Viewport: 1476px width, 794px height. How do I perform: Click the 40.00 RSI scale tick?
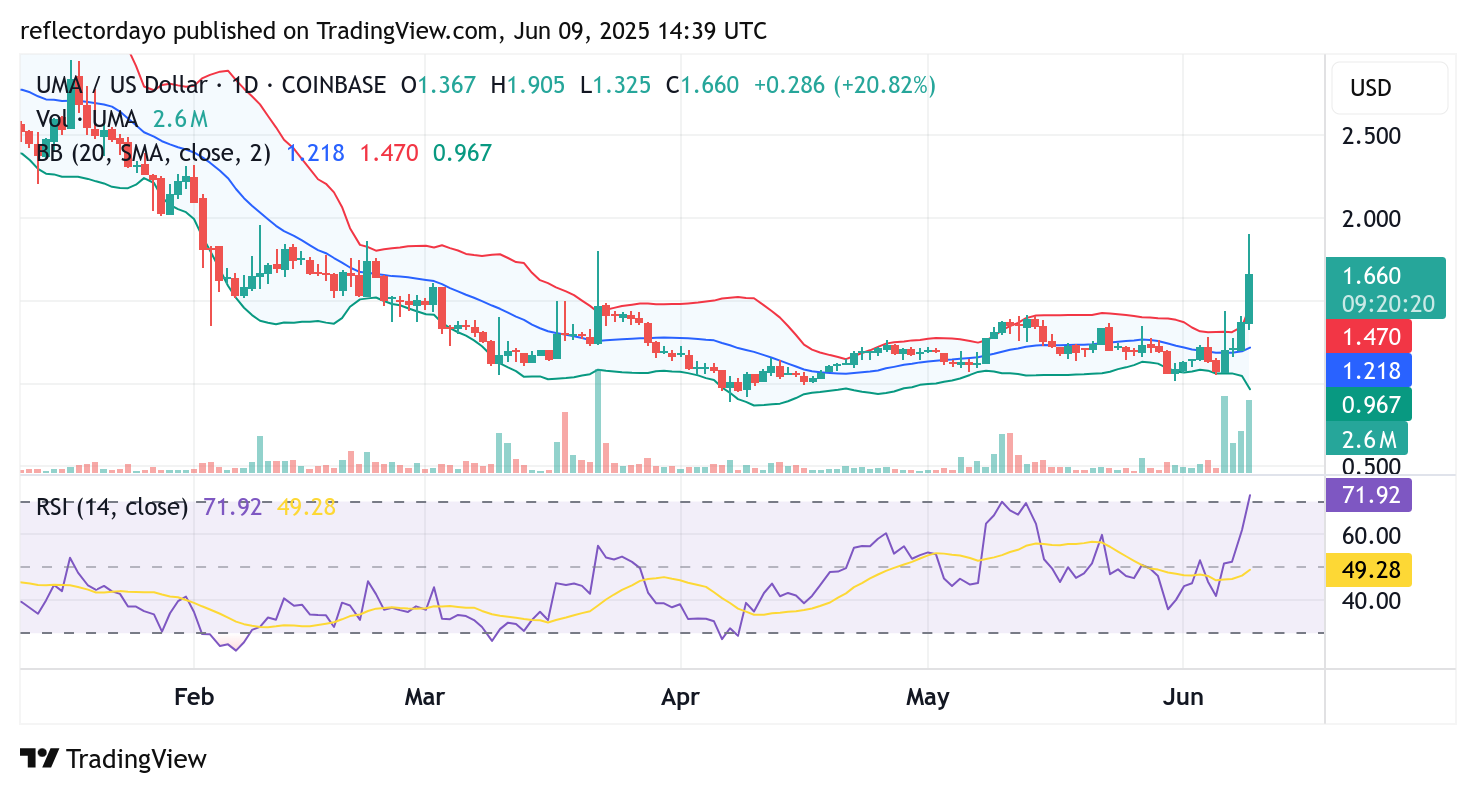tap(1373, 600)
